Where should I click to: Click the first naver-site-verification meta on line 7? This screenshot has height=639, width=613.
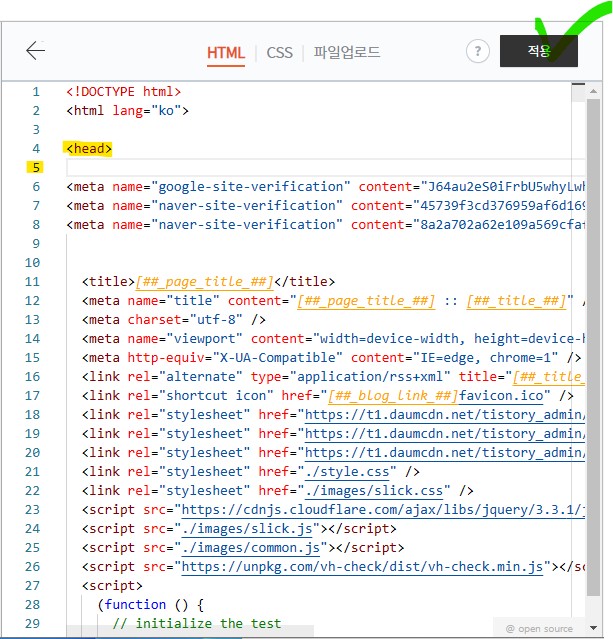(325, 206)
